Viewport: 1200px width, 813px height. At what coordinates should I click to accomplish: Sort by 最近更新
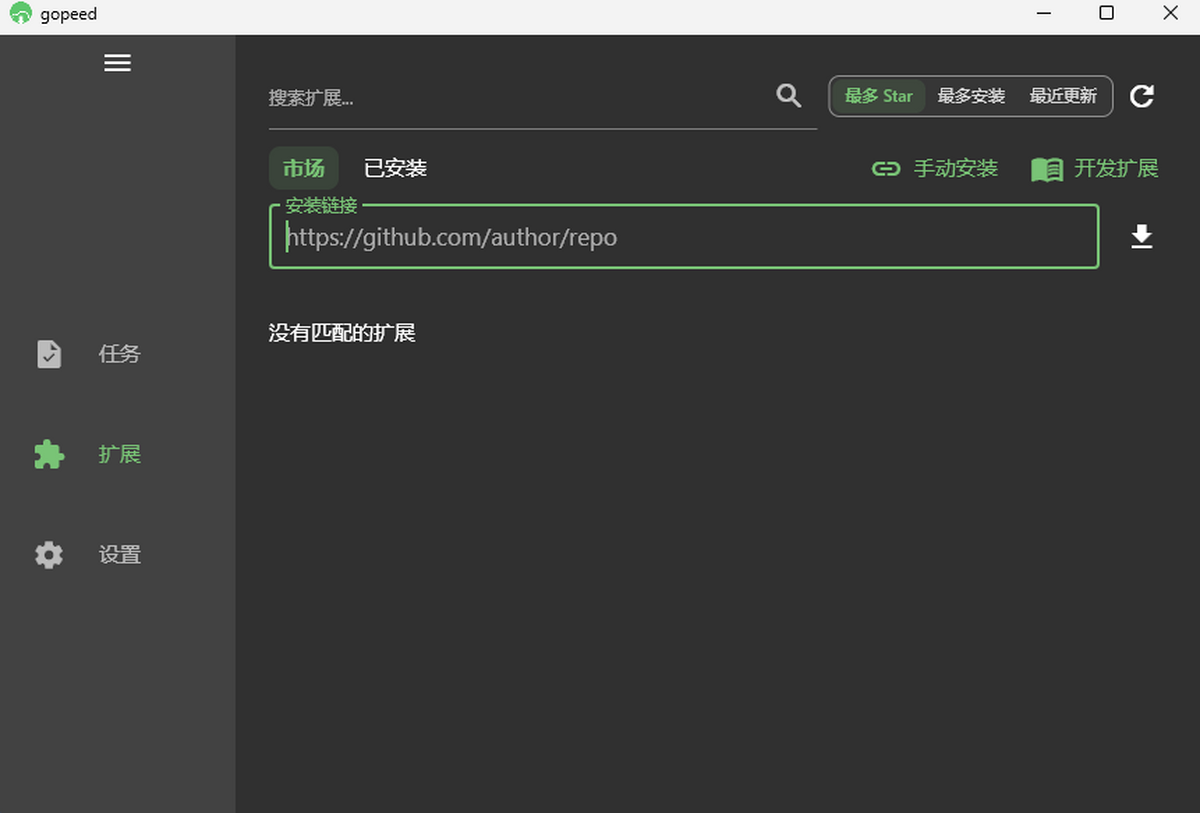tap(1063, 96)
